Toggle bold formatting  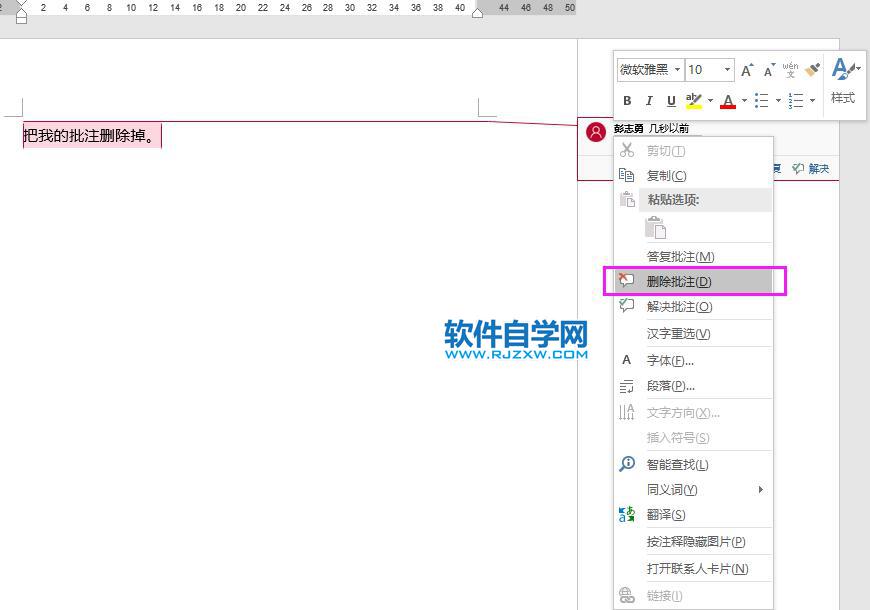[x=627, y=100]
